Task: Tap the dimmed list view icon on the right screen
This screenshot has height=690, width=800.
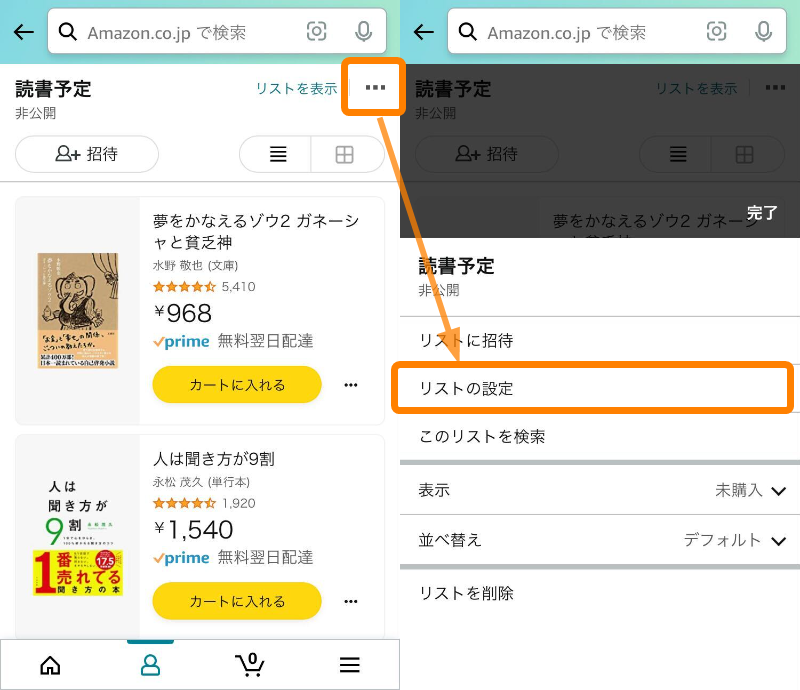Action: point(678,154)
